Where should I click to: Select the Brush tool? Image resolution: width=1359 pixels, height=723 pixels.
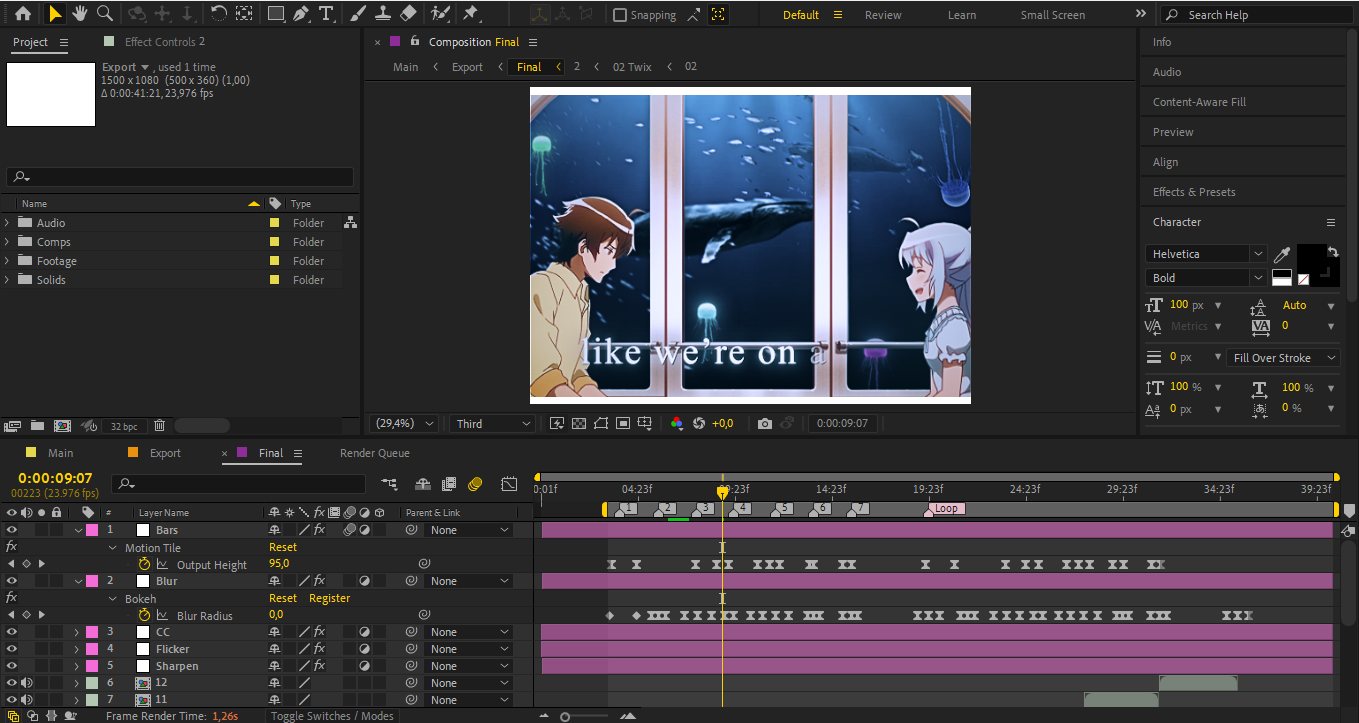(358, 14)
